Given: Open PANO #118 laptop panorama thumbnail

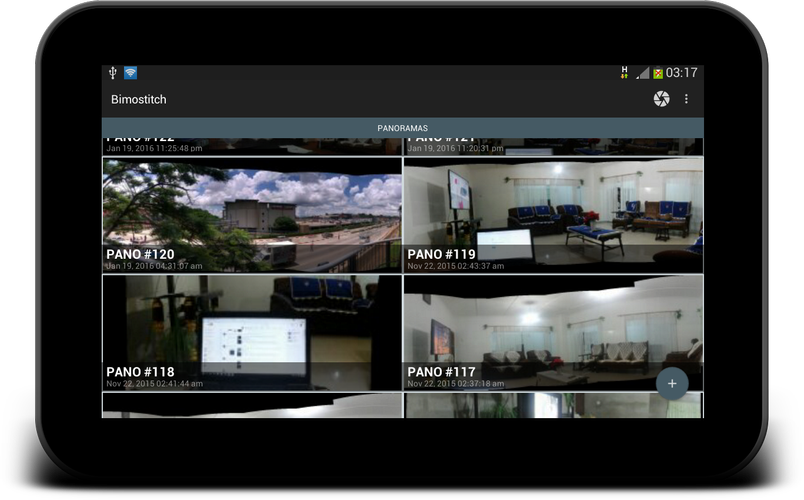Looking at the screenshot, I should pyautogui.click(x=252, y=332).
